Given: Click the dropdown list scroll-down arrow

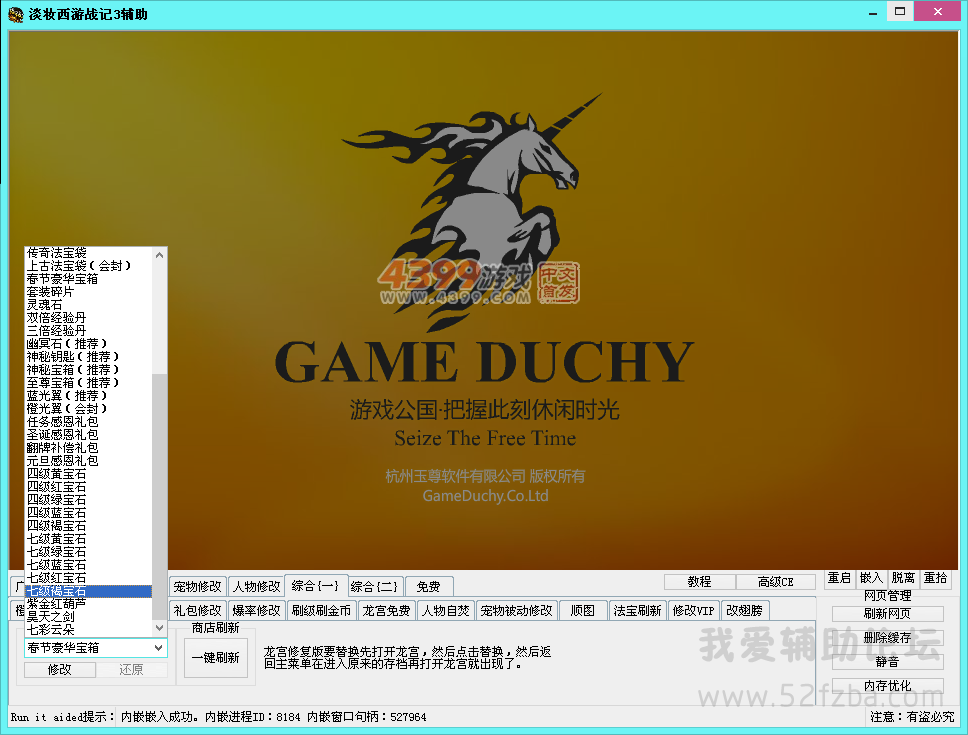Looking at the screenshot, I should click(159, 628).
